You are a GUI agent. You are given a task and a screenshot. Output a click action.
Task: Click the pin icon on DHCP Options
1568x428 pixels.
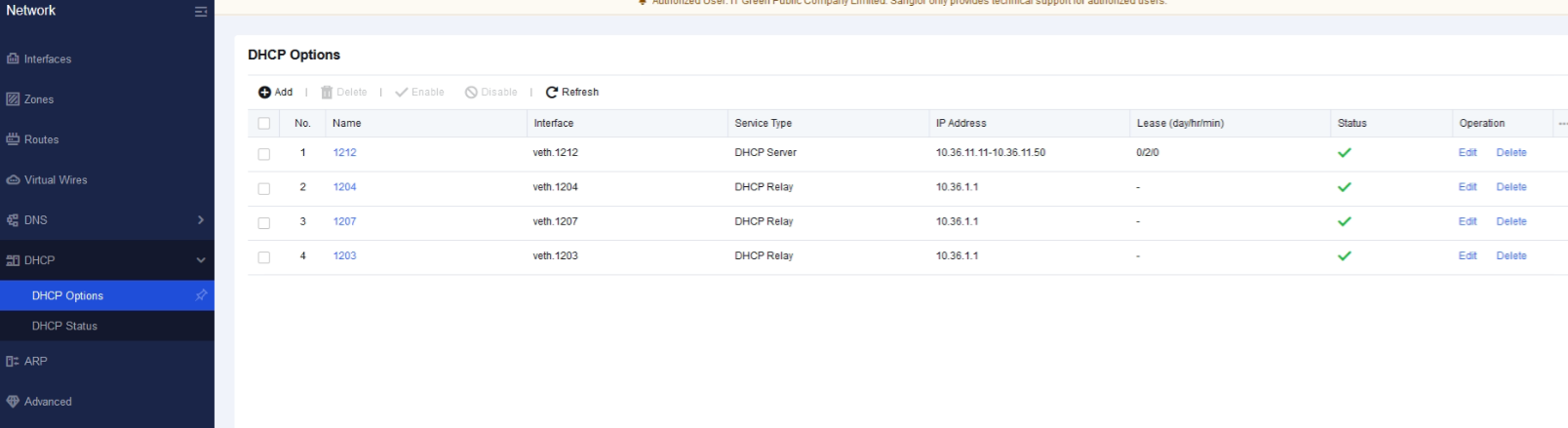tap(201, 294)
